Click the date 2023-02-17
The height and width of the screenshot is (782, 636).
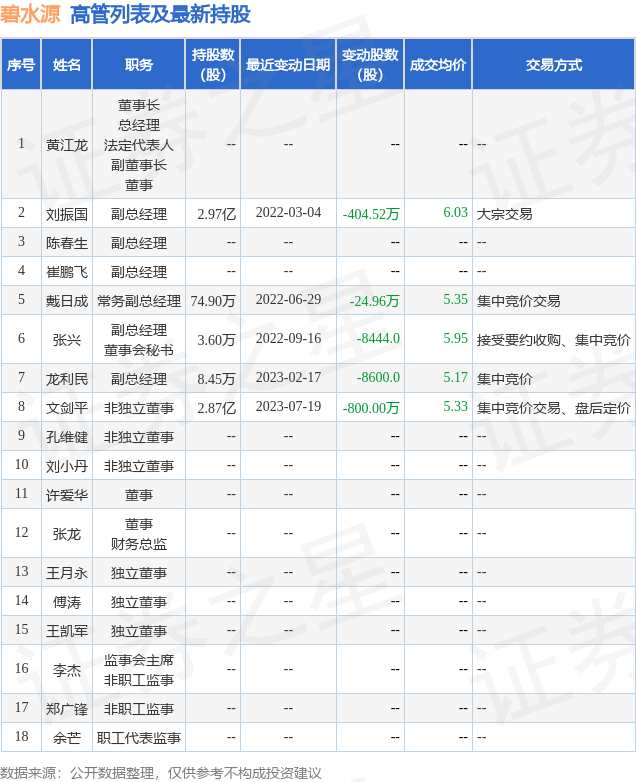[x=288, y=378]
